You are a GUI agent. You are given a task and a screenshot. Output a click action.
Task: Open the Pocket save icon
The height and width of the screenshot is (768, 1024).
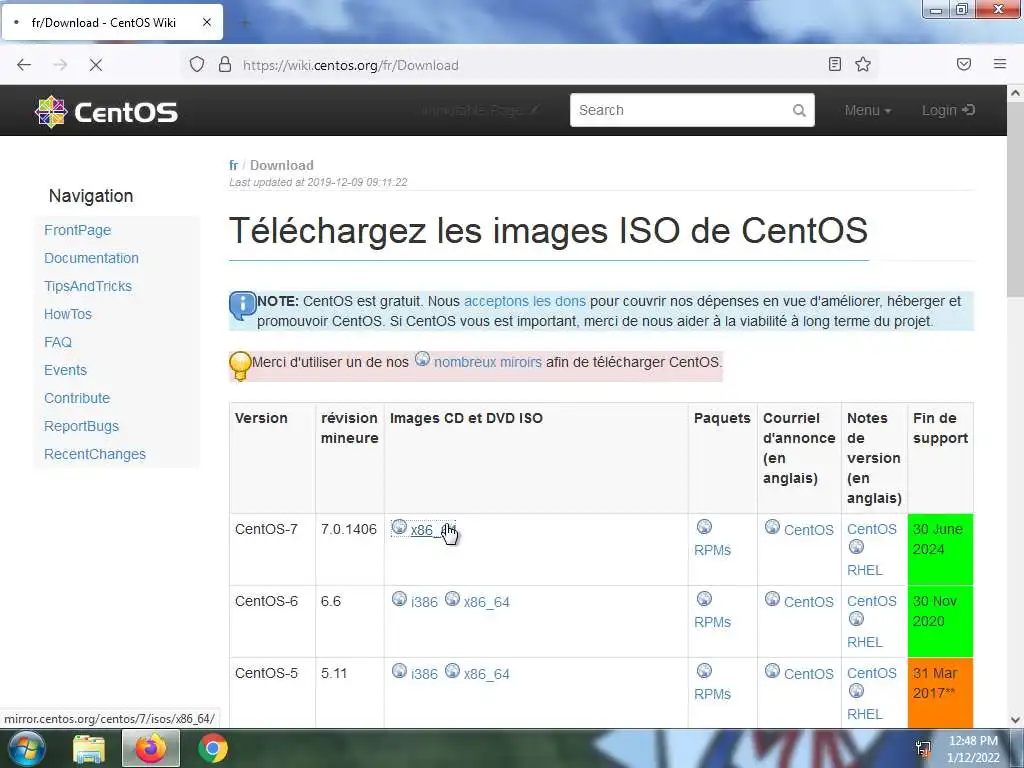[x=964, y=64]
